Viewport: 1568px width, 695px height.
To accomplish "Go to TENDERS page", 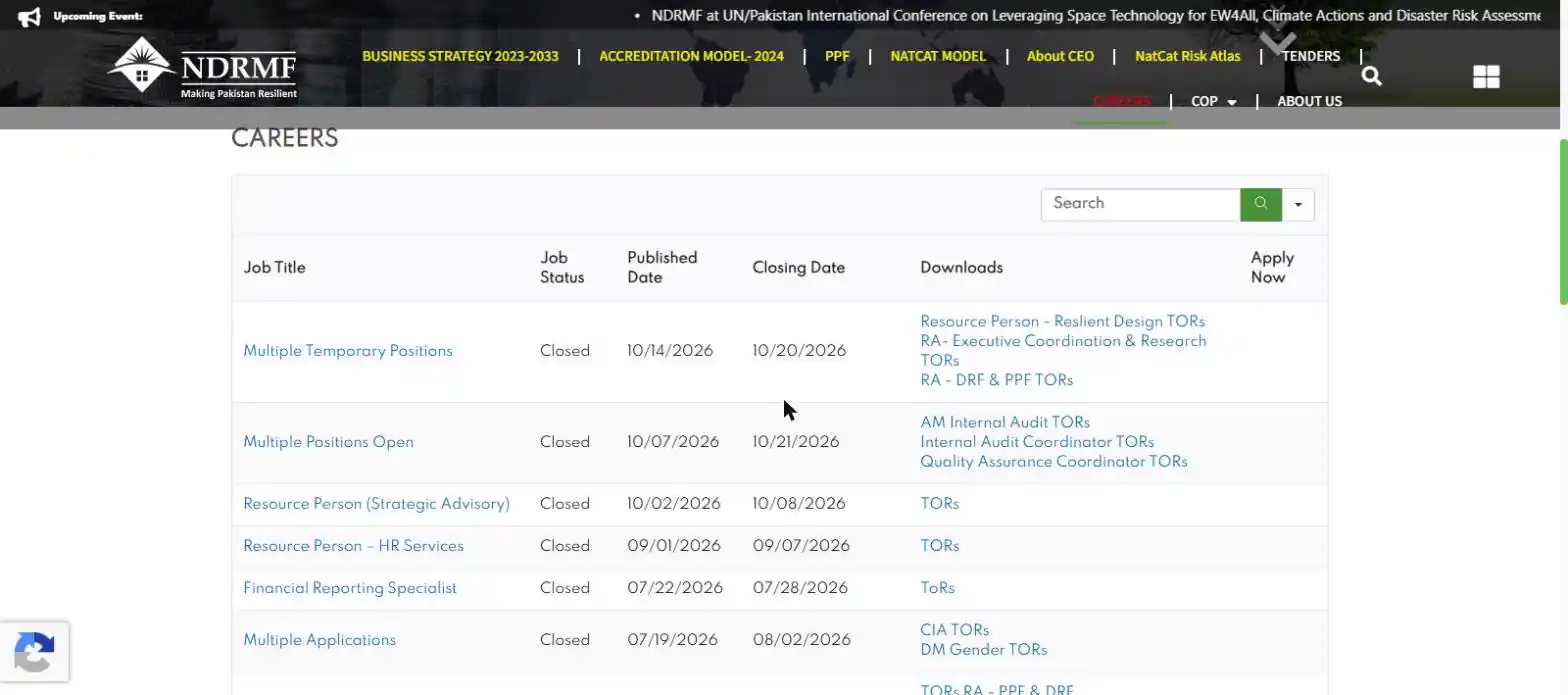I will [1311, 56].
